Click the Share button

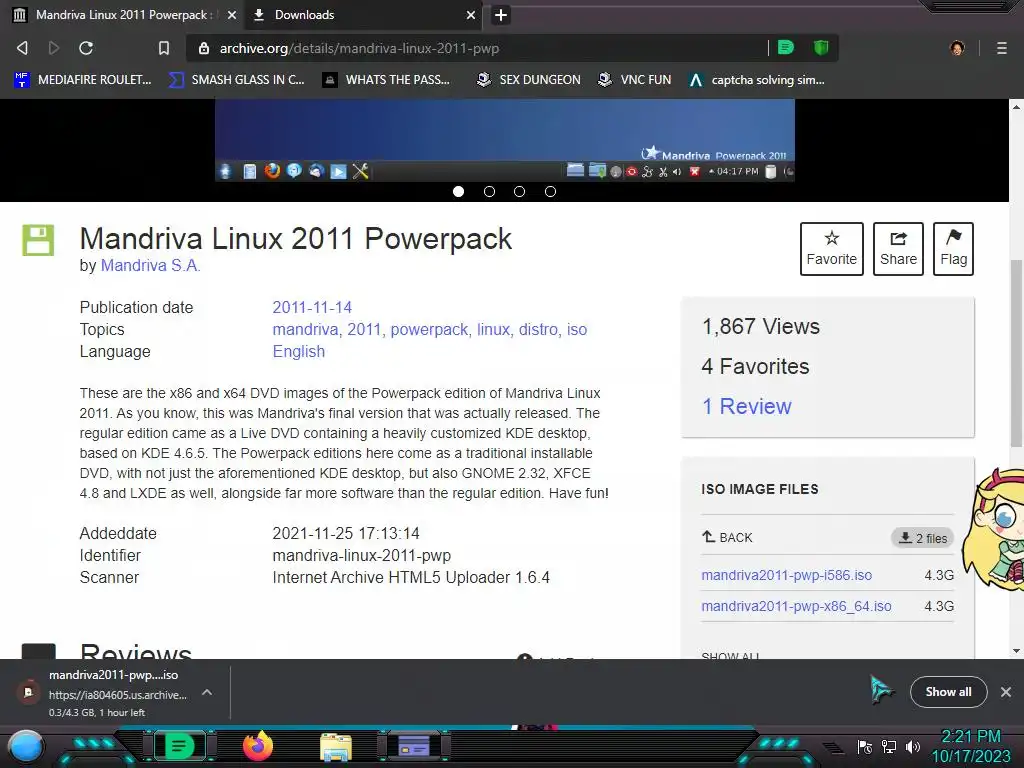pos(898,249)
